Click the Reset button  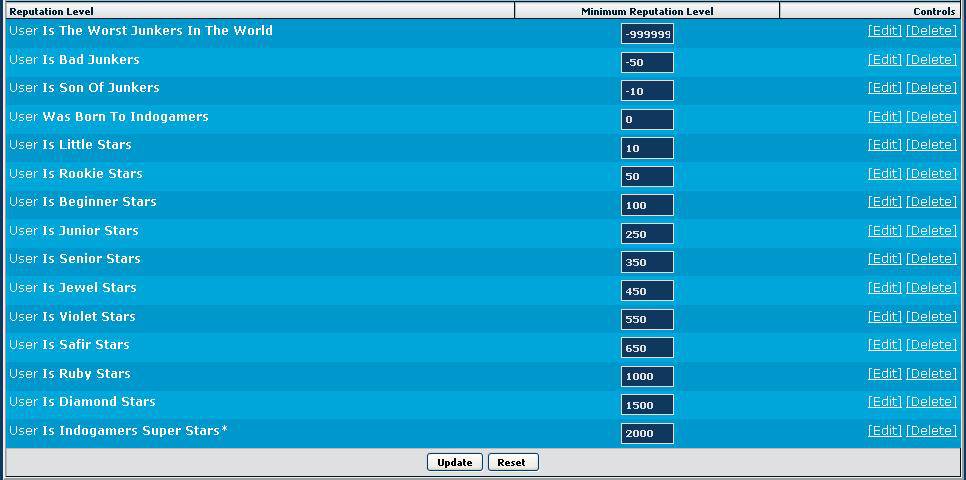[x=513, y=463]
